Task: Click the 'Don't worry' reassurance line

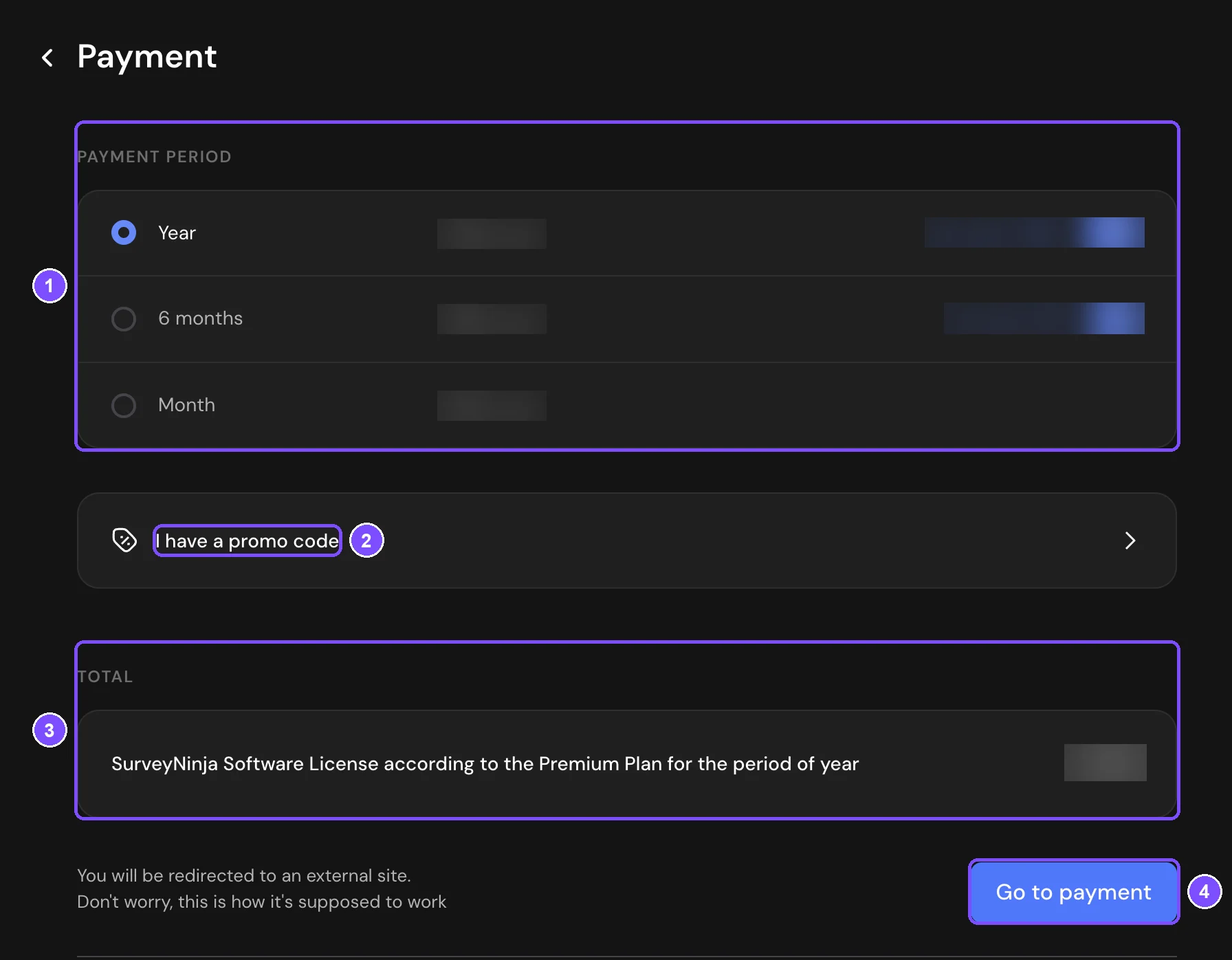Action: point(261,902)
